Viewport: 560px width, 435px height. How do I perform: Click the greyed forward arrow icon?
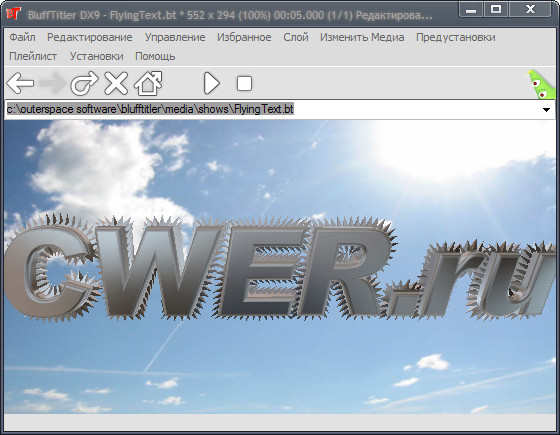pos(52,83)
